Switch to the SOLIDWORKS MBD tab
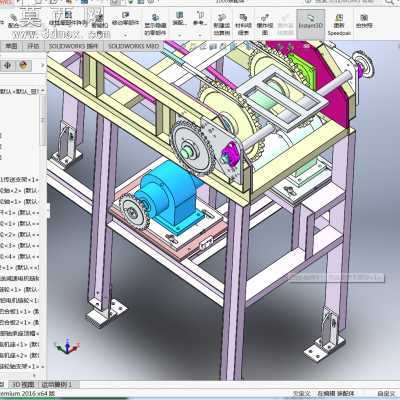 point(133,46)
